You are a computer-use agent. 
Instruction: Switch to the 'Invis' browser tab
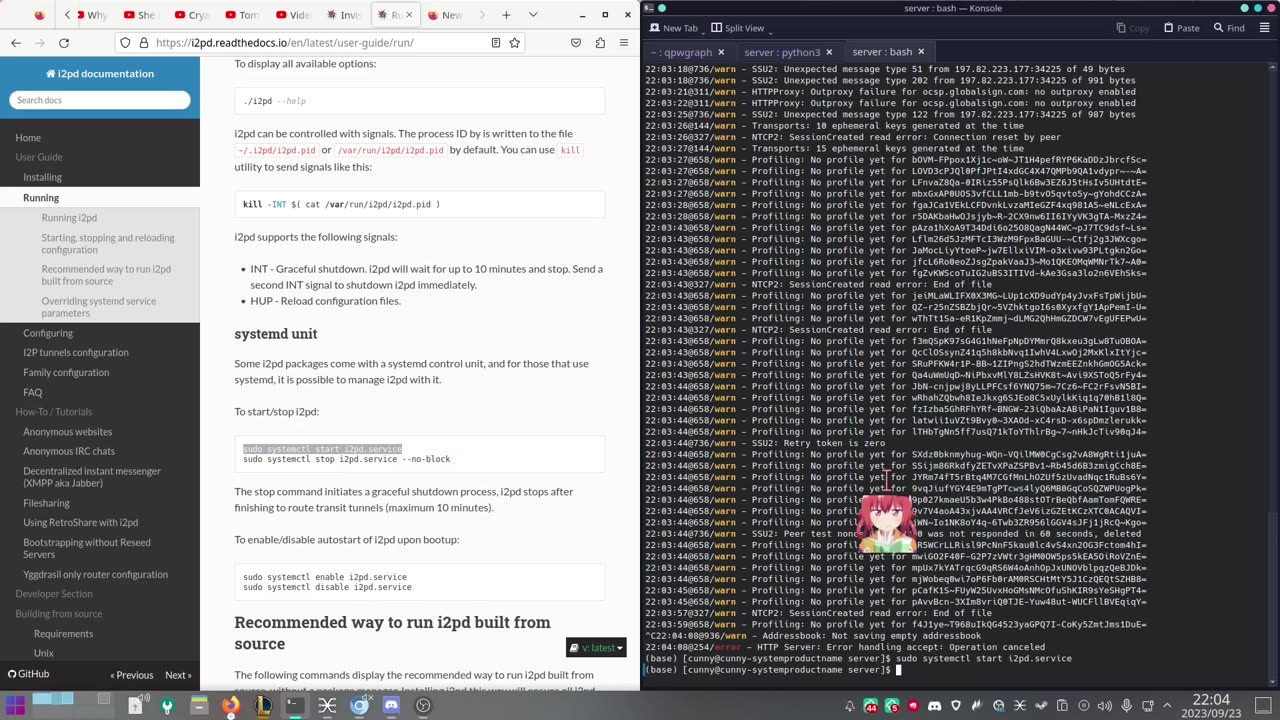(343, 15)
